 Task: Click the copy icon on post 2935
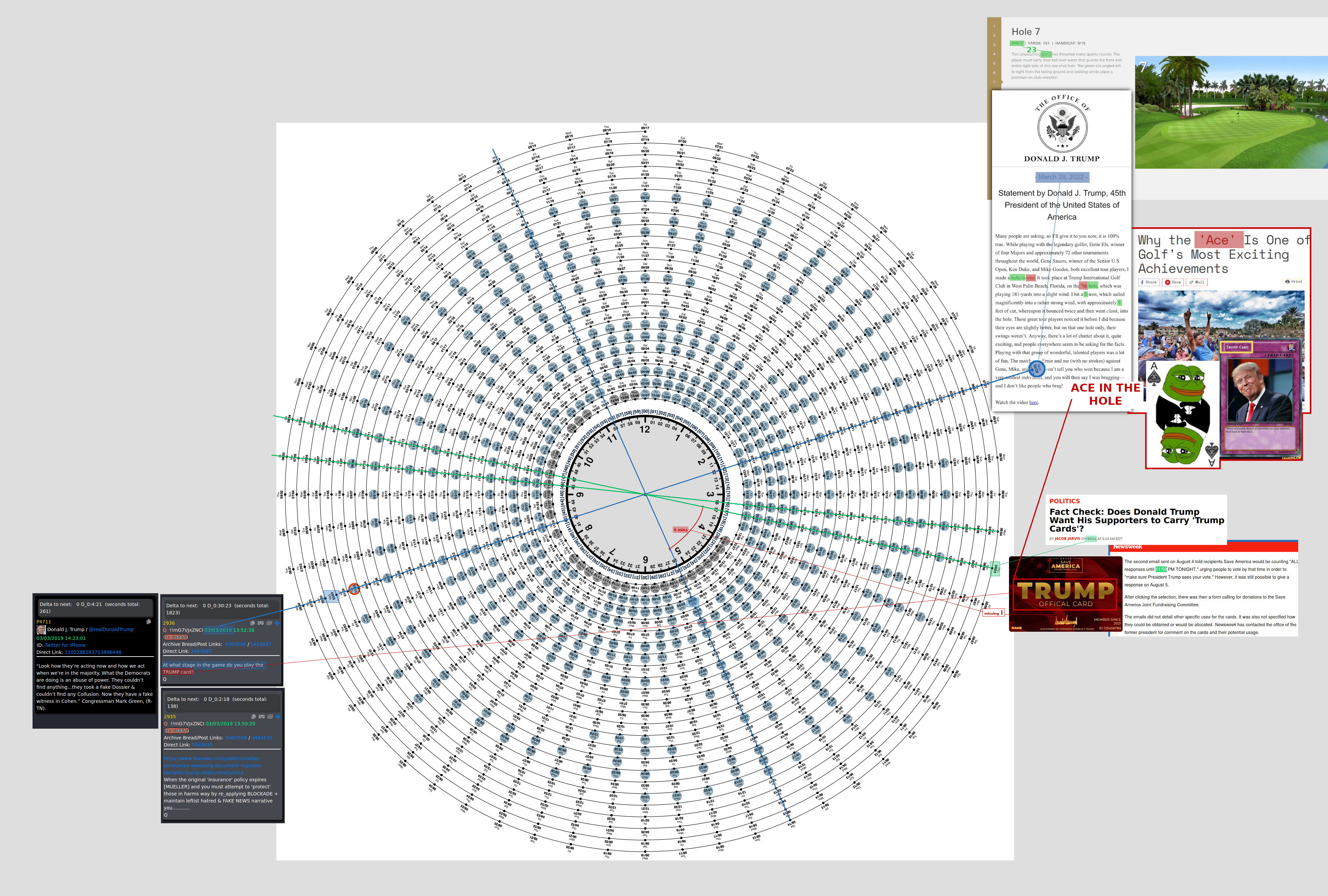[254, 717]
